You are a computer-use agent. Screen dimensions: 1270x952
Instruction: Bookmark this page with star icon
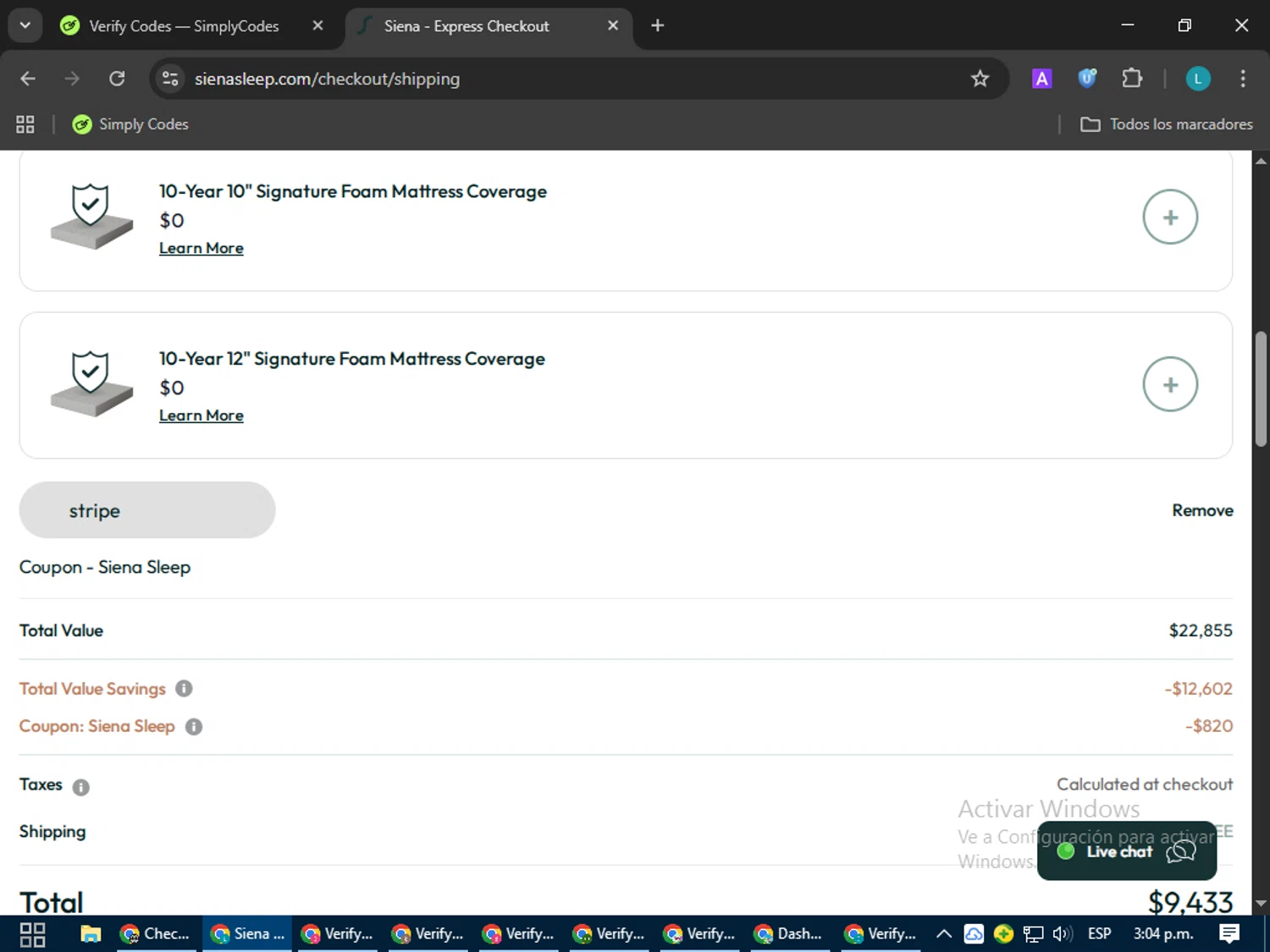pos(980,79)
